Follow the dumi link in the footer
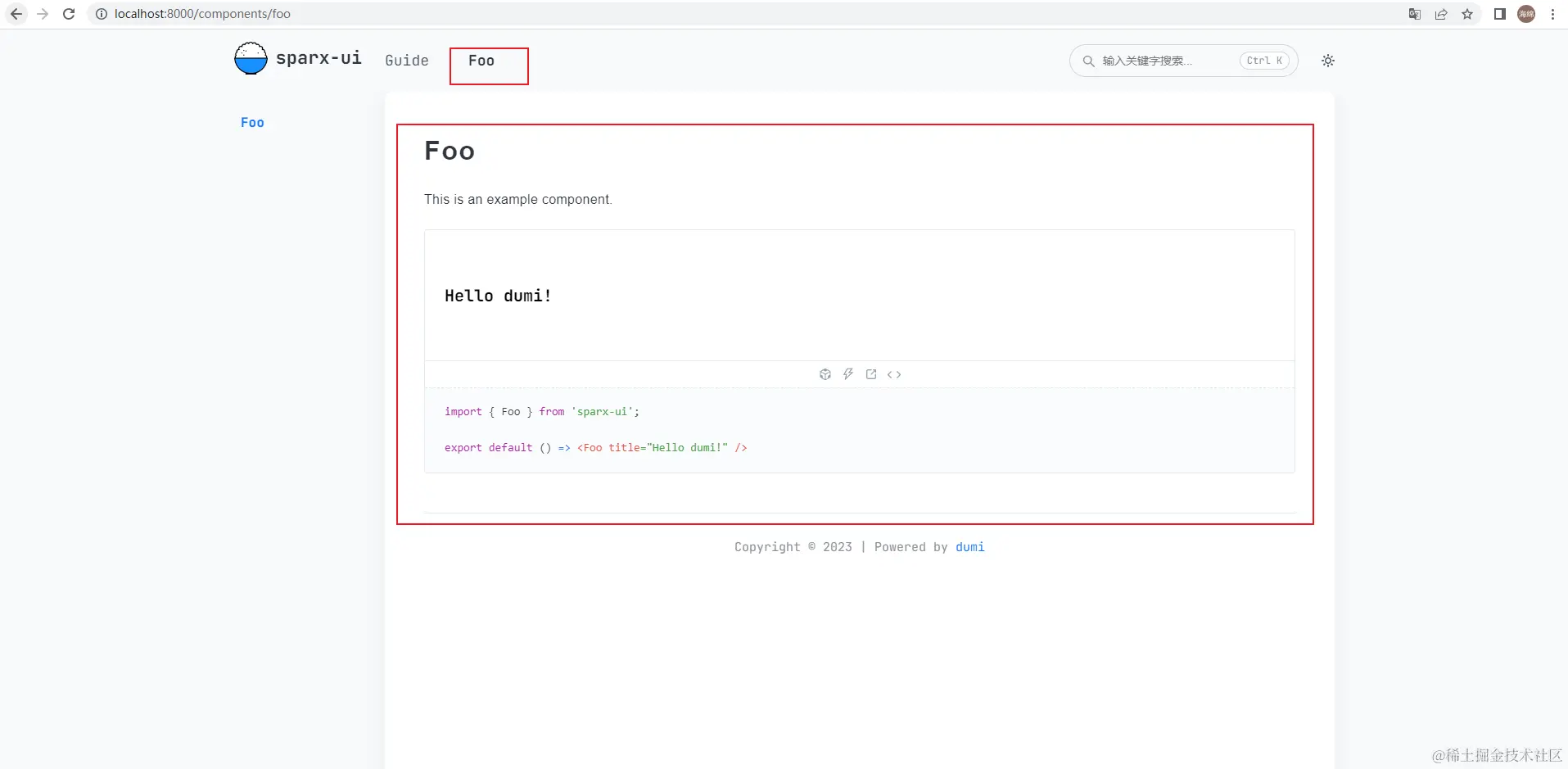Screen dimensions: 1568x769 pyautogui.click(x=969, y=547)
